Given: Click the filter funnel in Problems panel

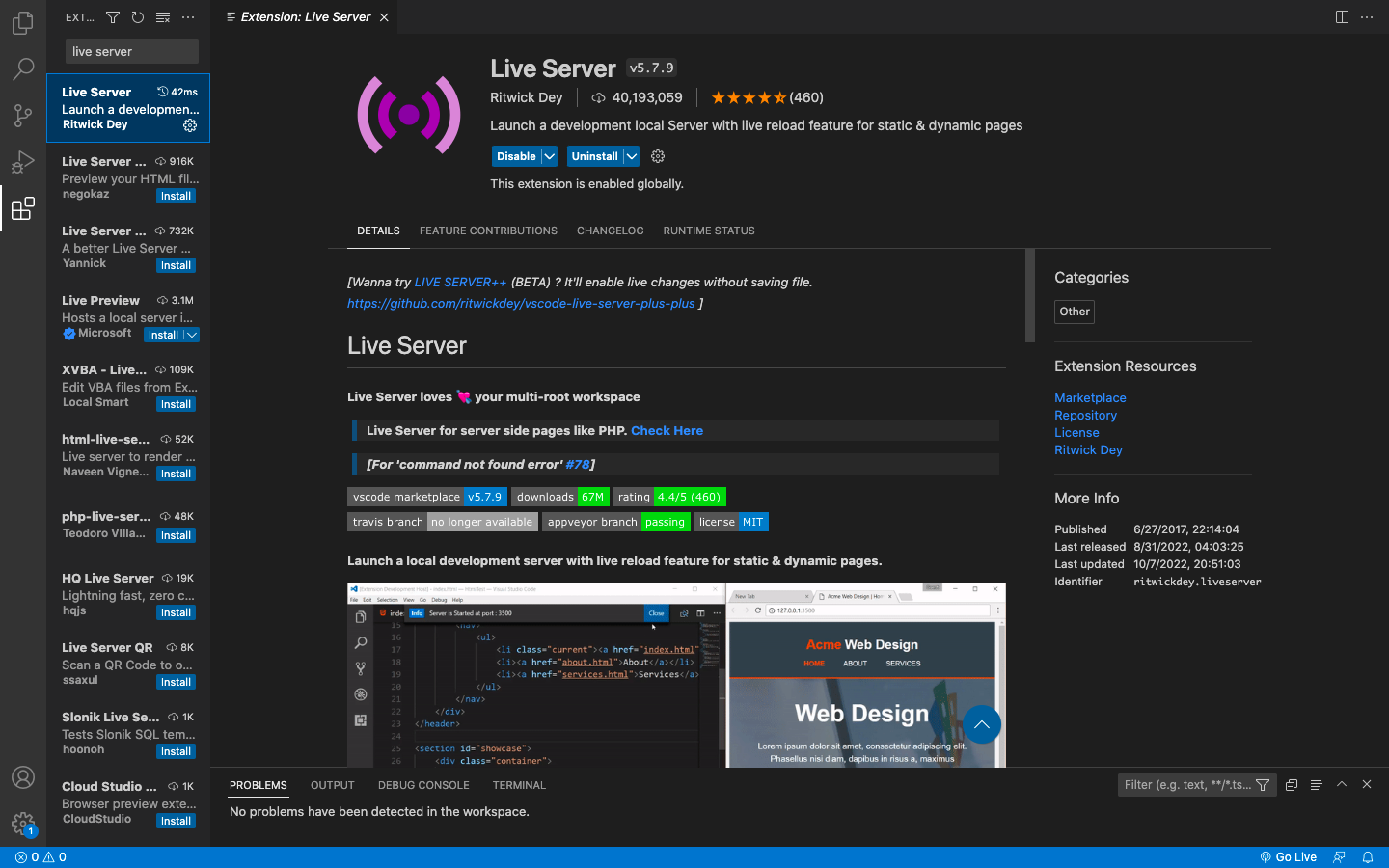Looking at the screenshot, I should (1263, 785).
